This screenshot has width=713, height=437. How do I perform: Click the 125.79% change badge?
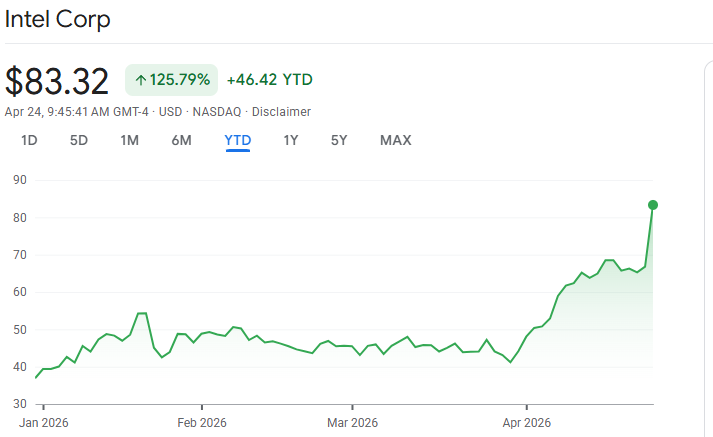click(x=171, y=80)
